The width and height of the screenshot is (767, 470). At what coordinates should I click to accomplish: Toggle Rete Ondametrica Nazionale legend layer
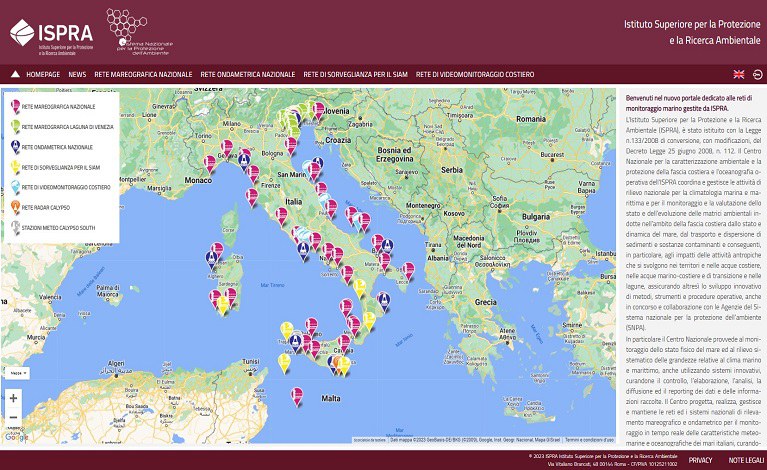tap(57, 147)
